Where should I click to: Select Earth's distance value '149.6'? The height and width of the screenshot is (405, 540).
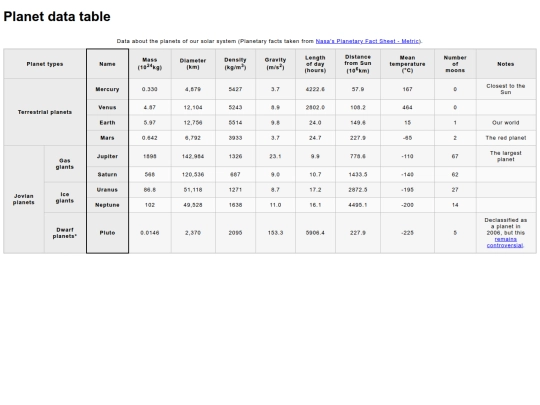(x=358, y=123)
